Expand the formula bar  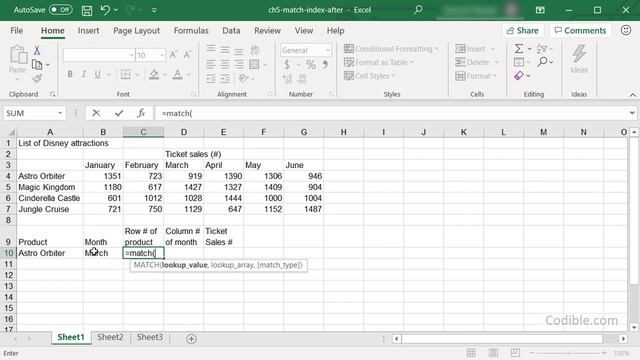tap(632, 113)
